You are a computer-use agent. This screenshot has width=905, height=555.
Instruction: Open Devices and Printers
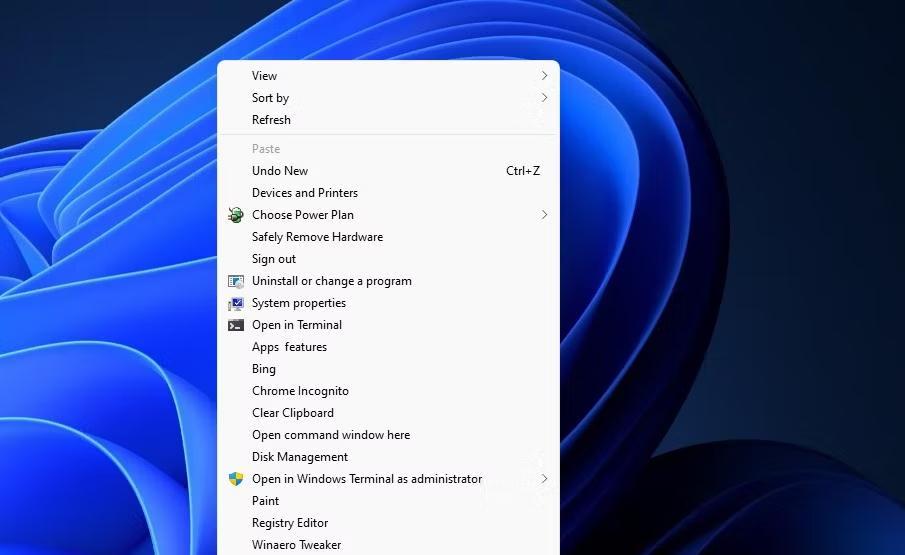pyautogui.click(x=304, y=193)
